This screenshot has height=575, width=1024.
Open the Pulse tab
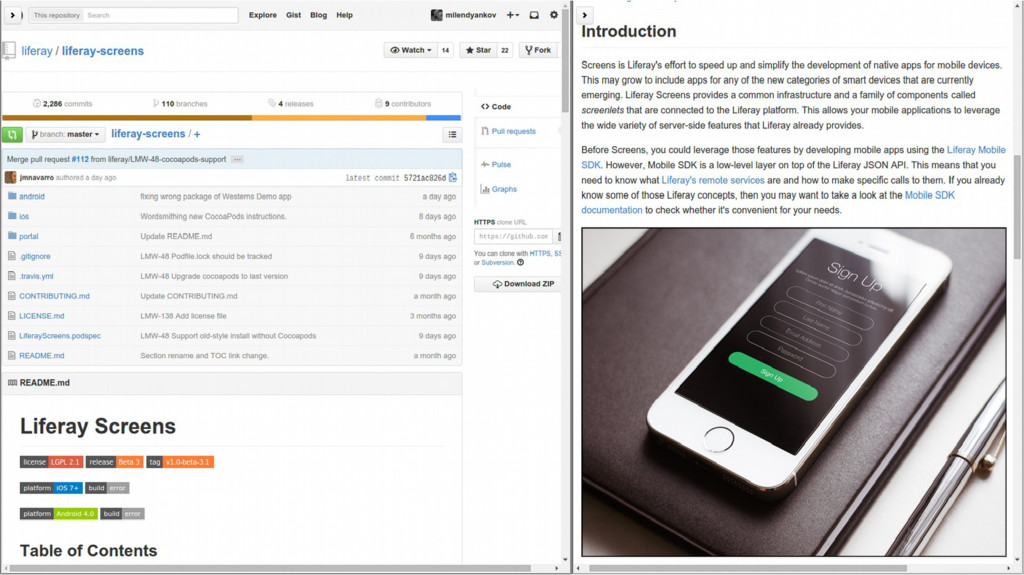tap(496, 165)
